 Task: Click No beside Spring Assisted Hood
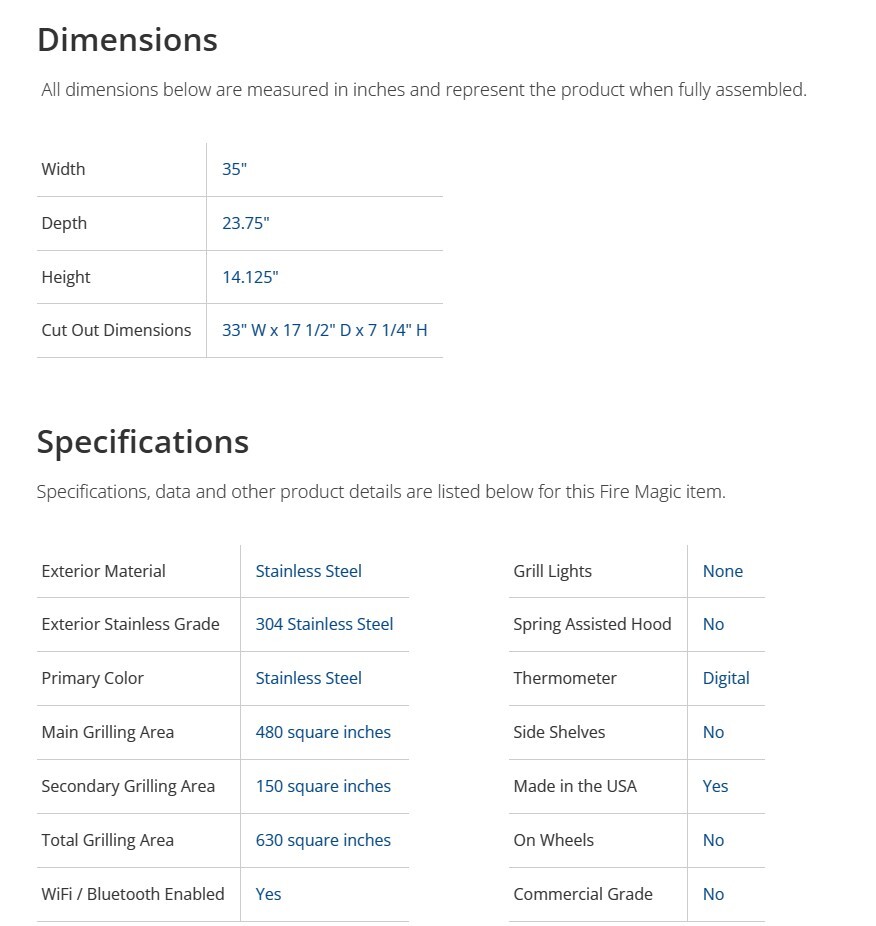(x=713, y=624)
